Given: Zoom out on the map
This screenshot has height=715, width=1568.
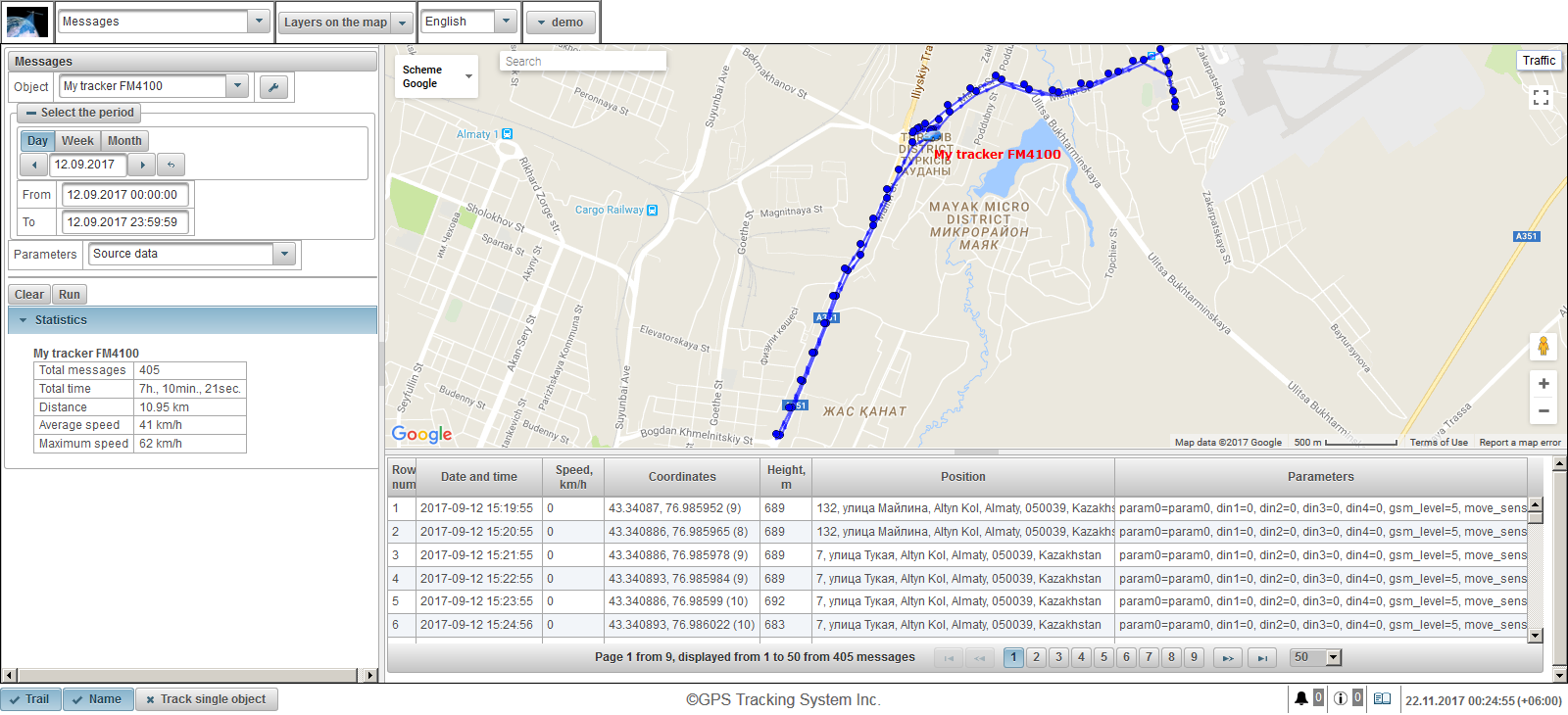Looking at the screenshot, I should tap(1543, 411).
